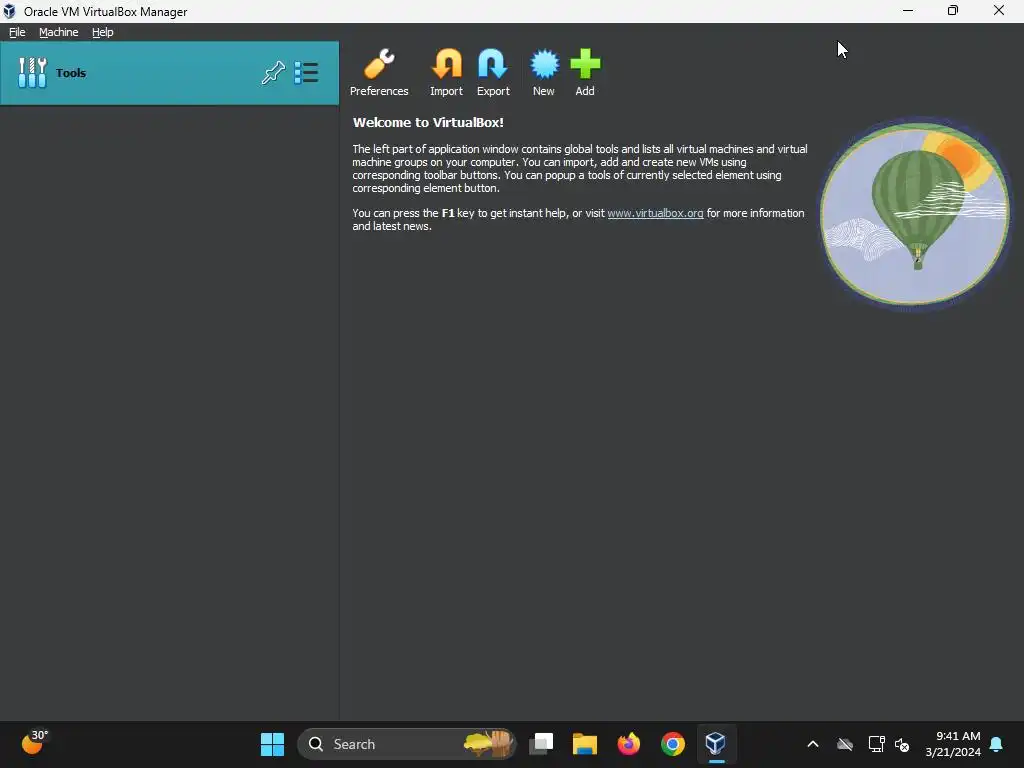
Task: Click the VirtualBox logo in the title bar
Action: tap(9, 11)
